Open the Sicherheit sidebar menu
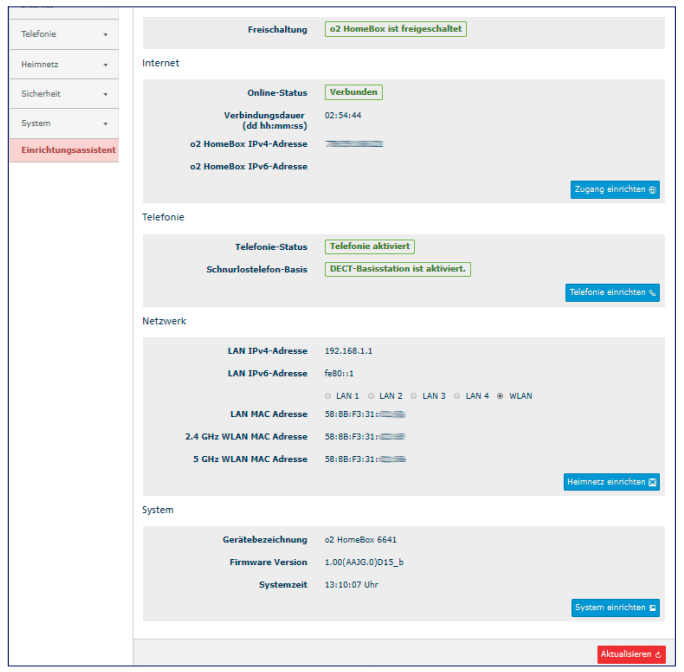The width and height of the screenshot is (684, 672). click(x=64, y=94)
